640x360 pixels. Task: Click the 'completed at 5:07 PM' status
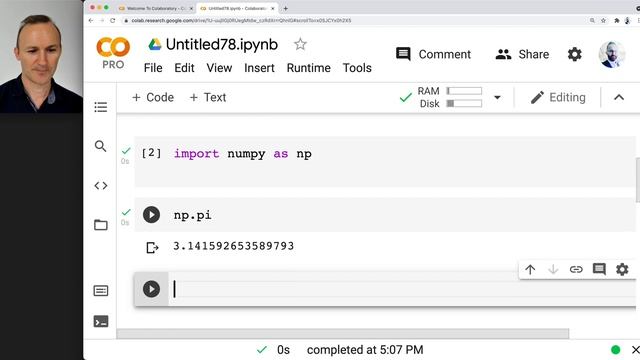pos(365,350)
